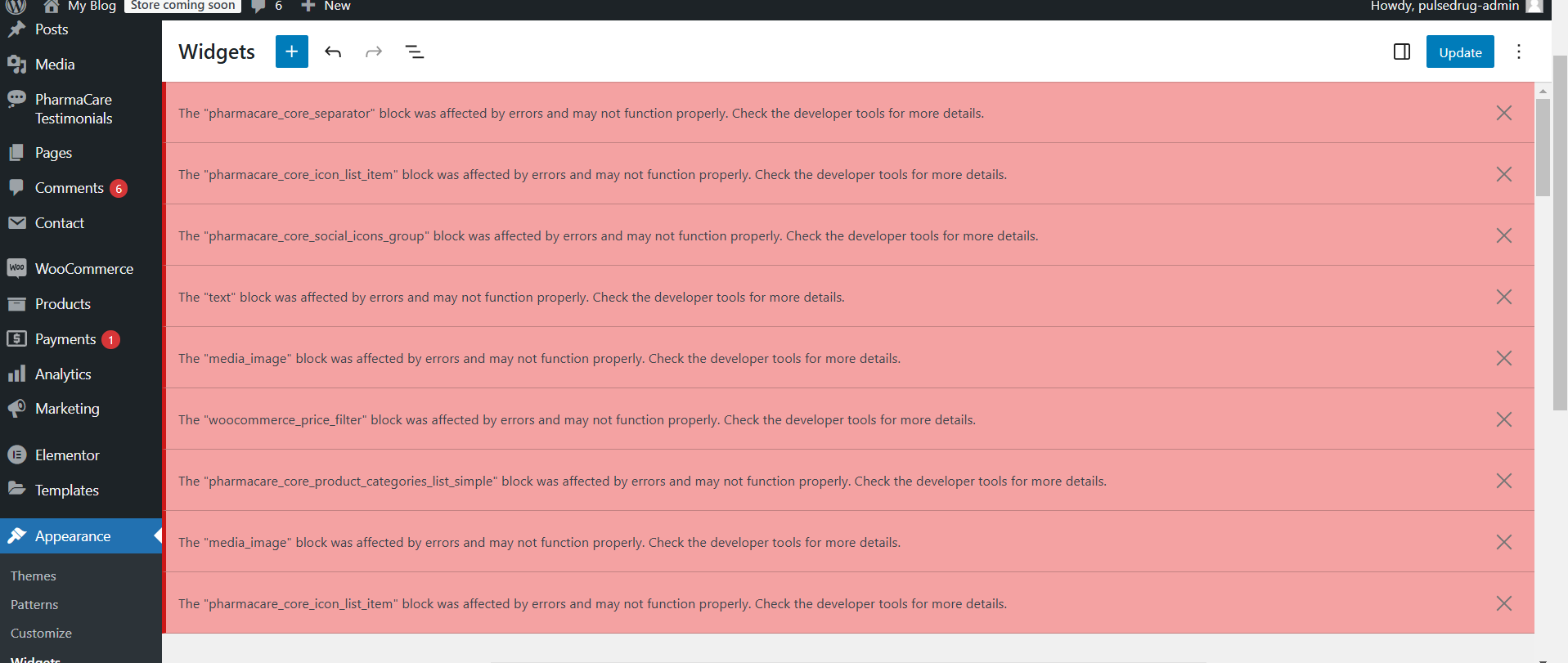This screenshot has width=1568, height=663.
Task: Open the New content menu
Action: click(x=326, y=7)
